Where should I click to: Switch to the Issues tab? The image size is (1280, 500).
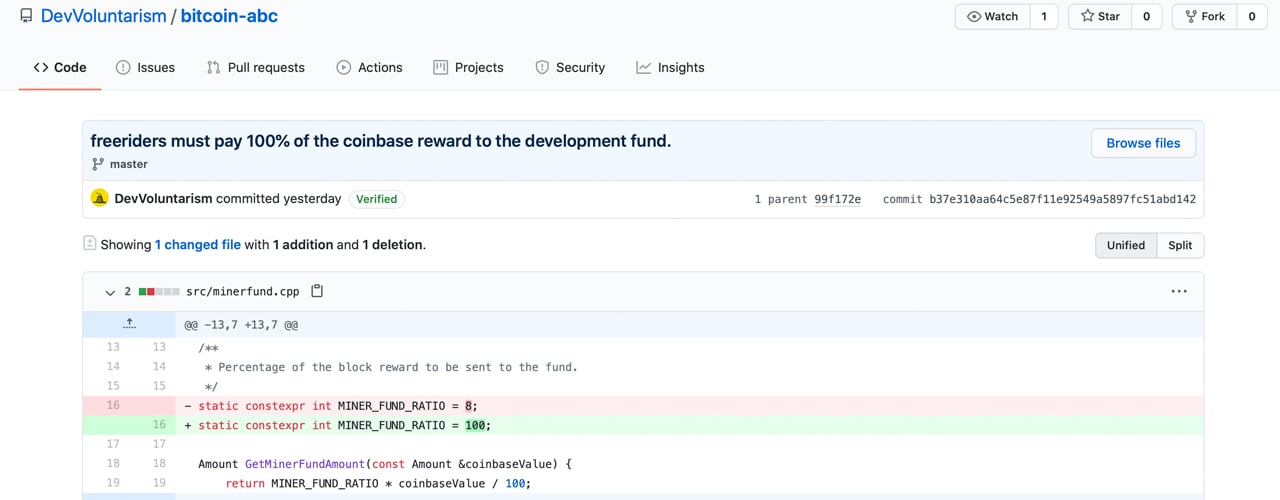(x=145, y=67)
